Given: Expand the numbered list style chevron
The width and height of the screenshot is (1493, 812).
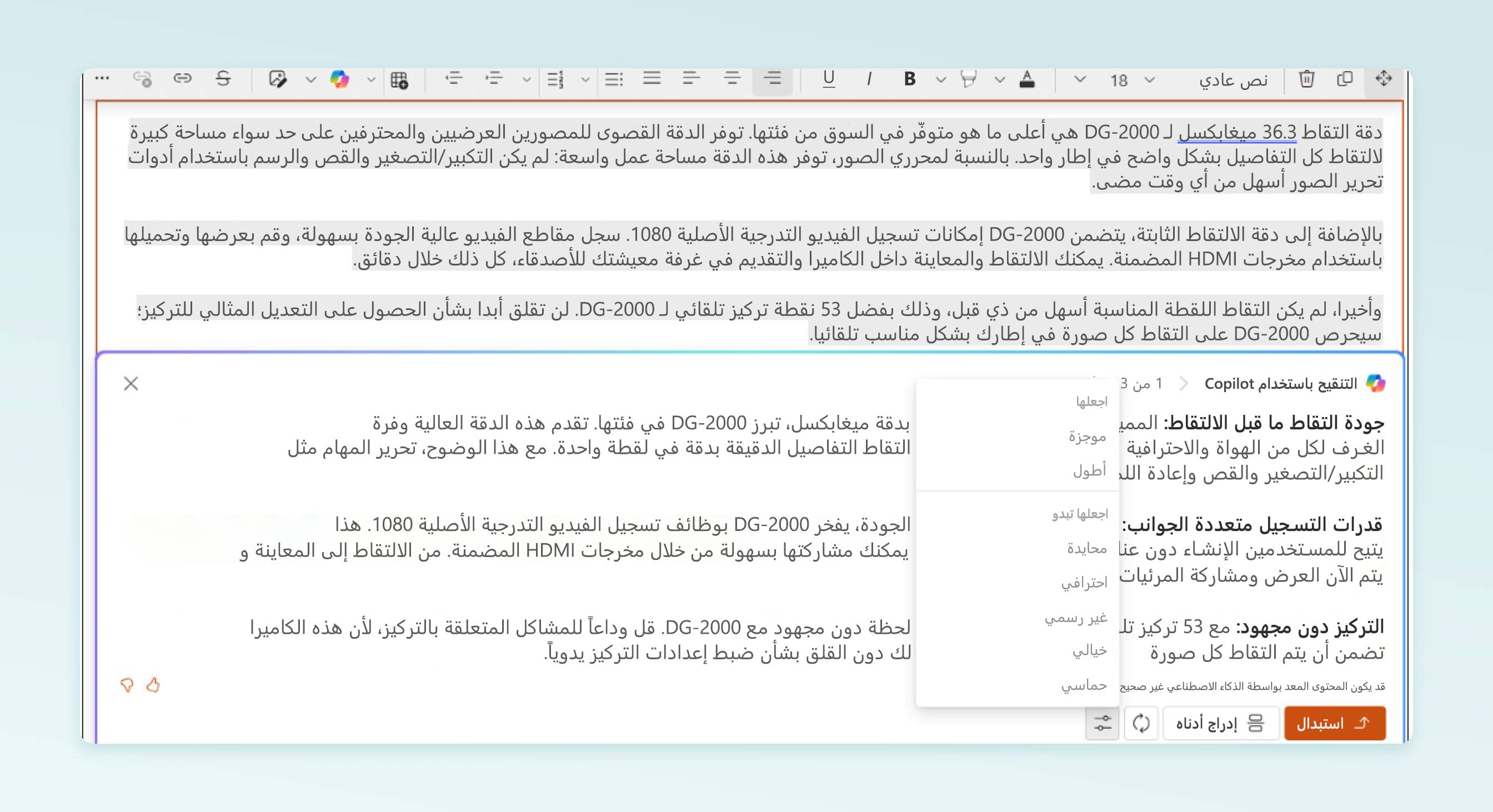Looking at the screenshot, I should coord(526,79).
